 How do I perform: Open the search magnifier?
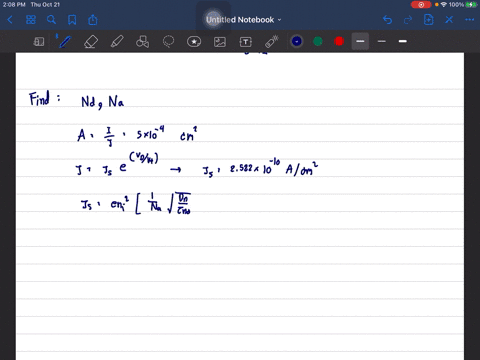(x=51, y=20)
